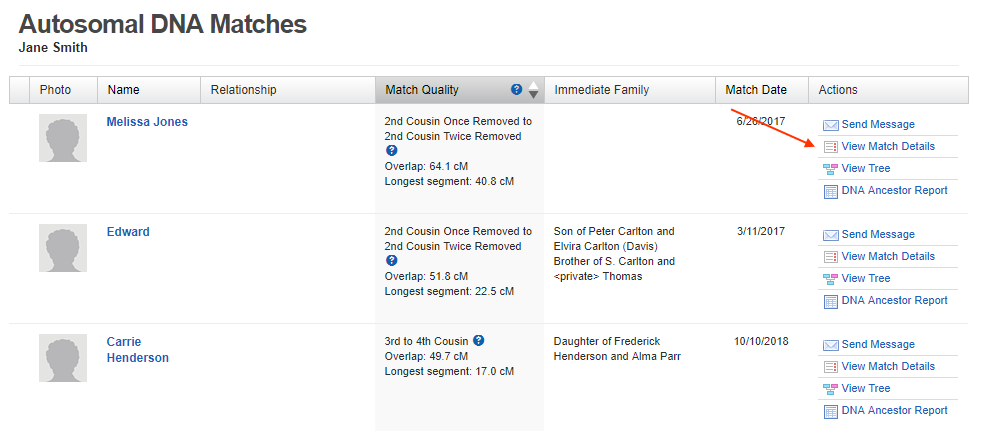Sort by Match Quality using the sort arrows
The height and width of the screenshot is (431, 985).
(x=533, y=90)
